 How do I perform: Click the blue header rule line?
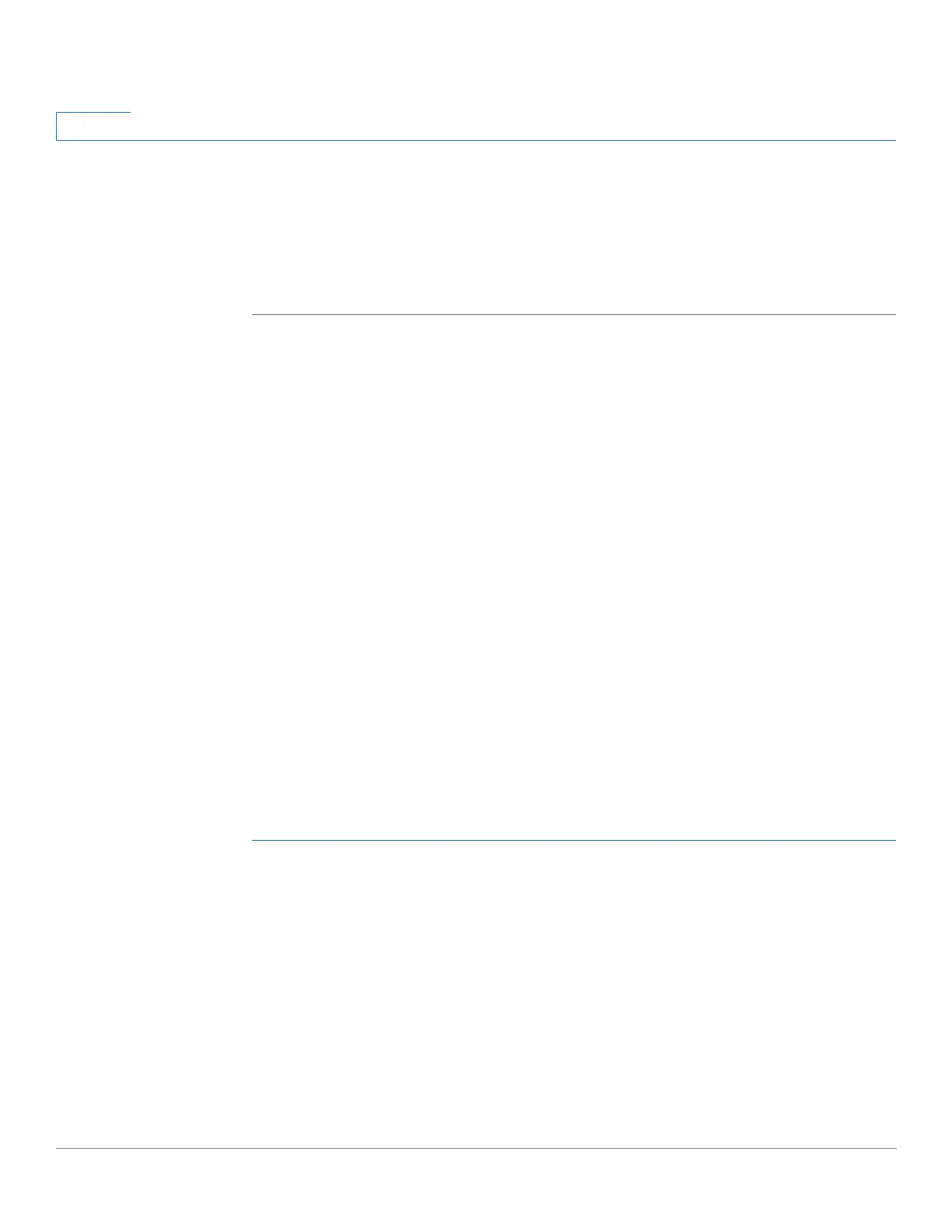(476, 140)
